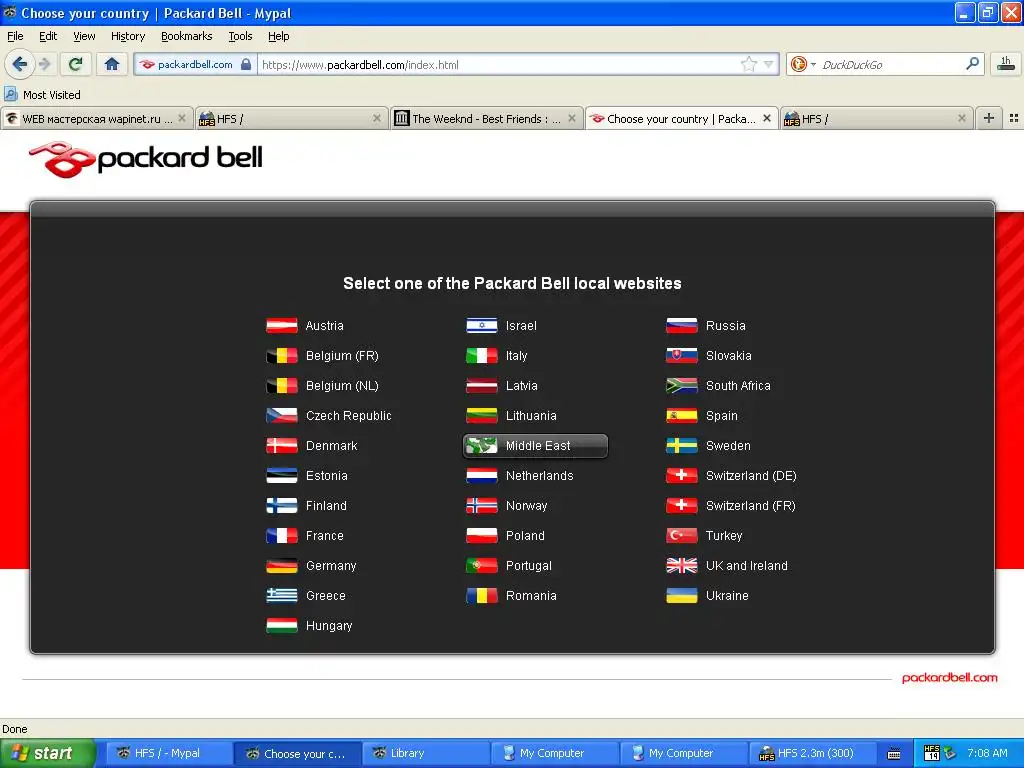Image resolution: width=1024 pixels, height=768 pixels.
Task: Open the Switzerland (FR) website
Action: tap(750, 505)
